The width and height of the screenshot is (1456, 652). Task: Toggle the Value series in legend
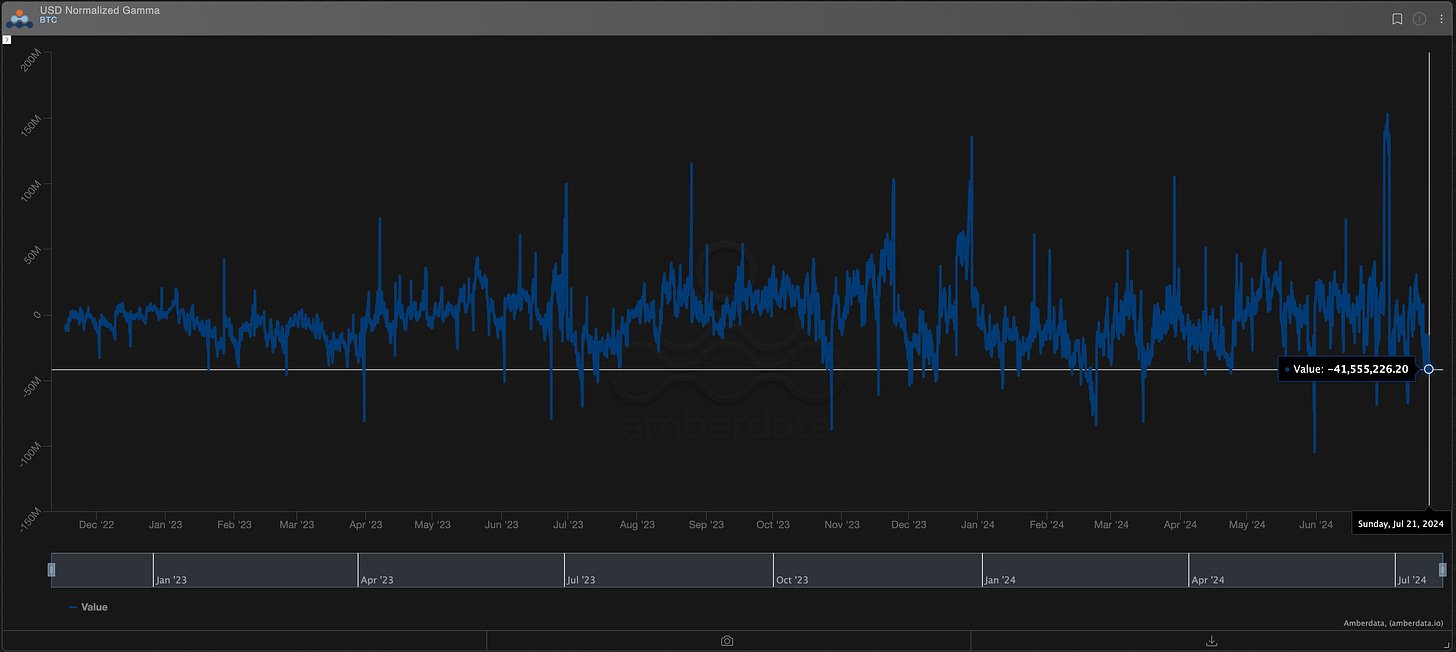88,607
